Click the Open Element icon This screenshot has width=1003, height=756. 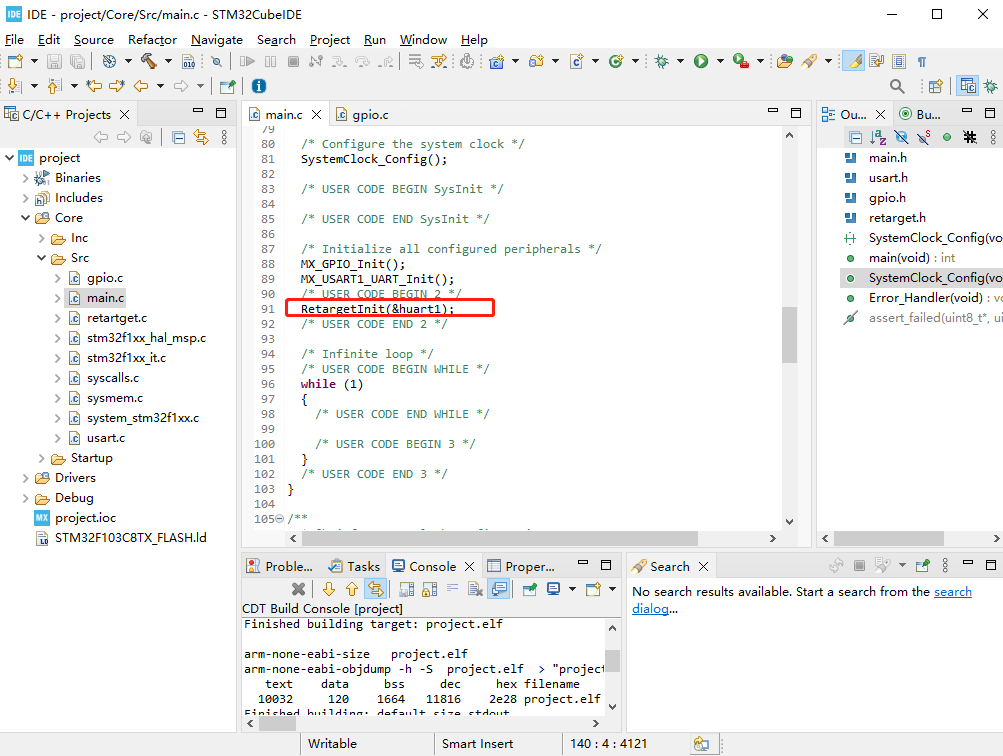tap(785, 61)
